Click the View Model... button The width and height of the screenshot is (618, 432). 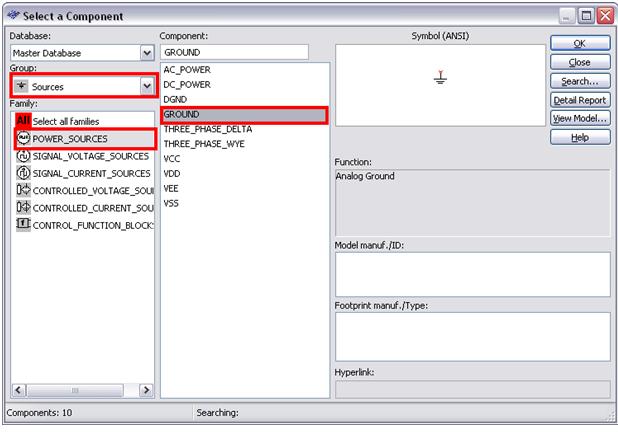(x=580, y=118)
